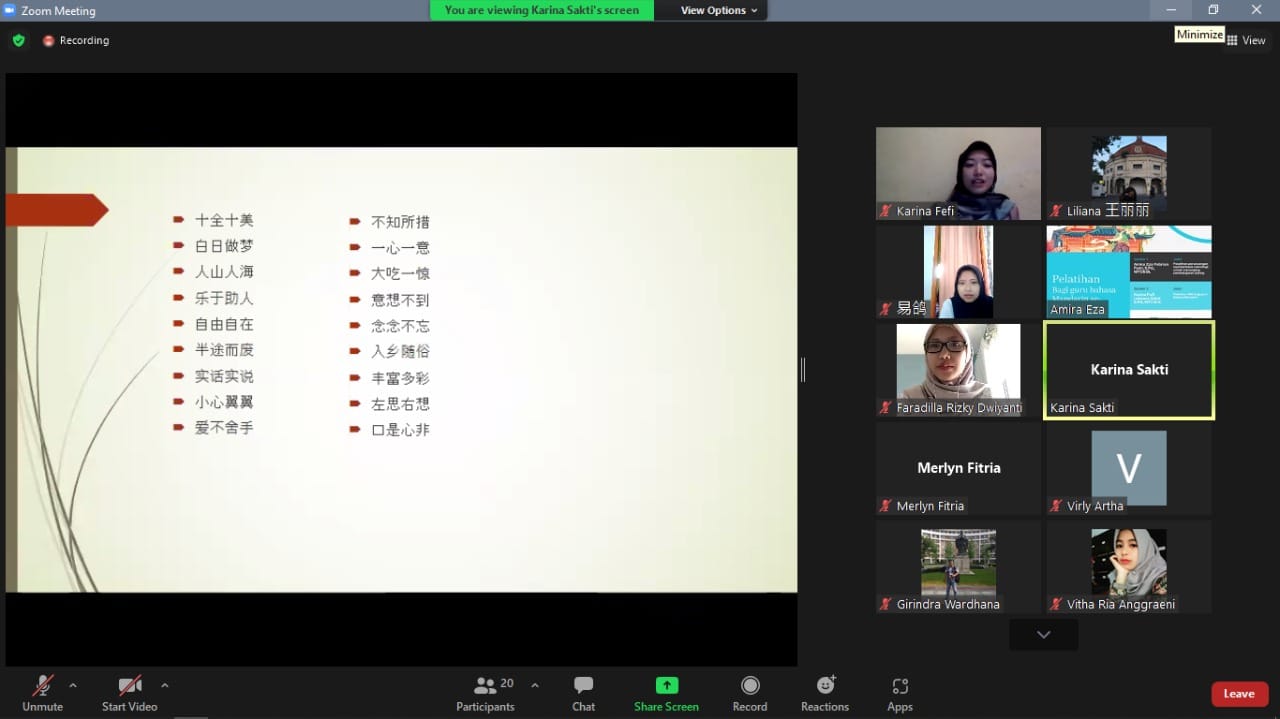Start recording with the Record icon
The width and height of the screenshot is (1280, 719).
pos(749,692)
